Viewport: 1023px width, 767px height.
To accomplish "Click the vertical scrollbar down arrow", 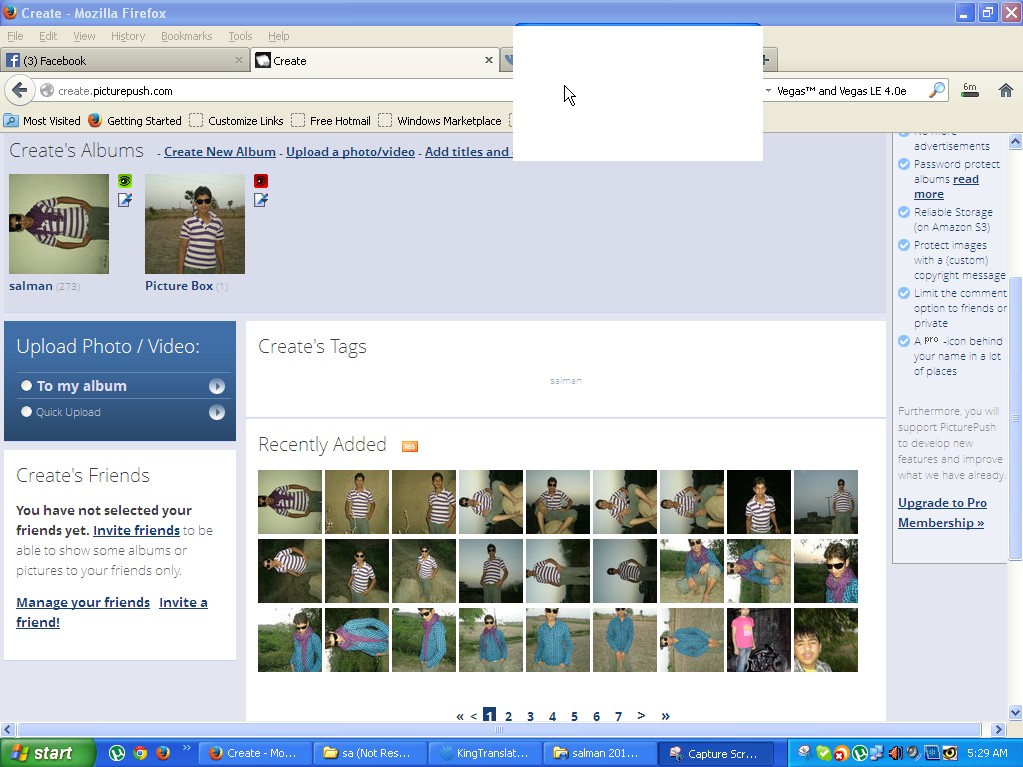I will click(1015, 712).
